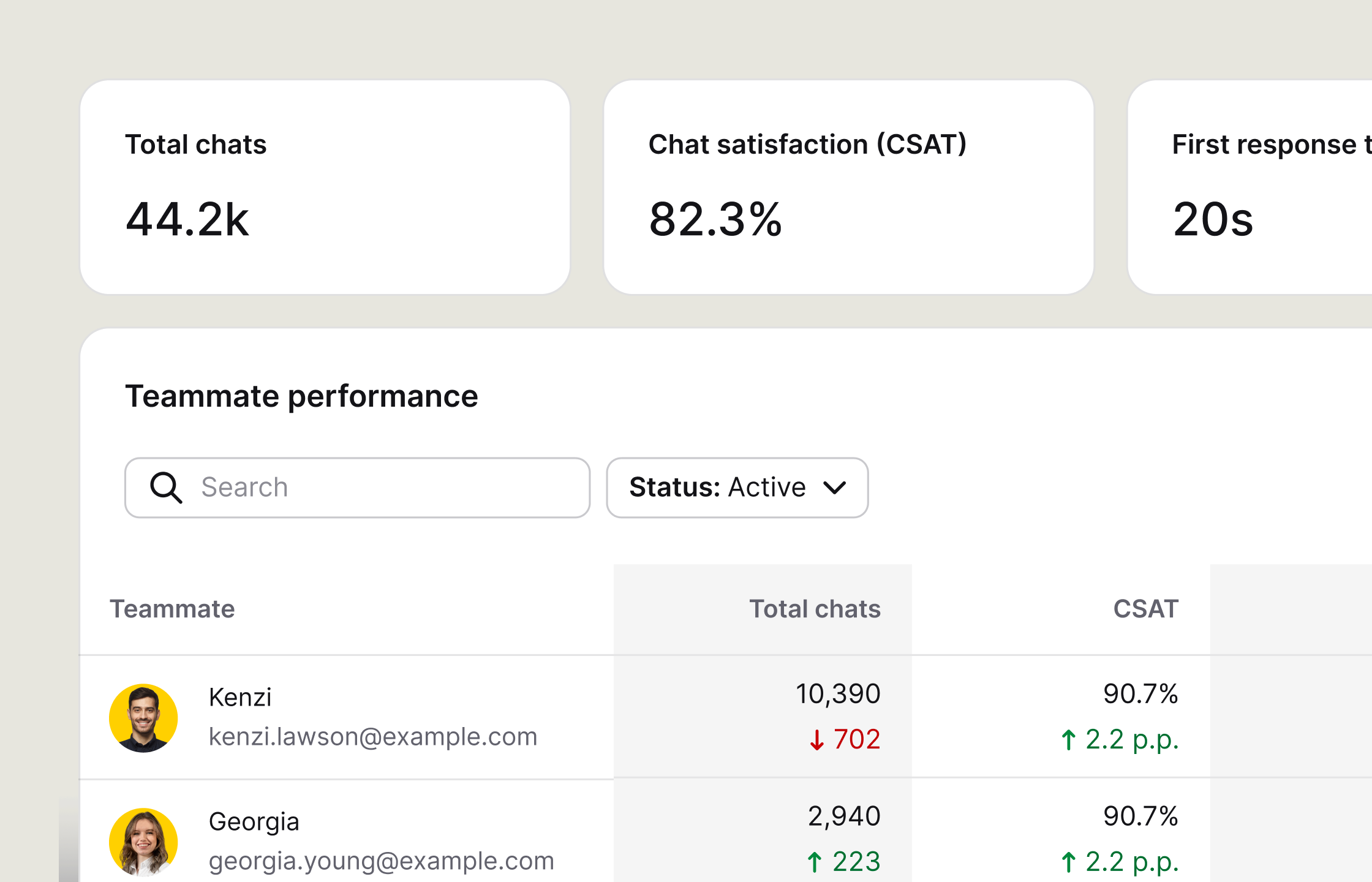
Task: Click Georgia's avatar photo
Action: (x=143, y=842)
